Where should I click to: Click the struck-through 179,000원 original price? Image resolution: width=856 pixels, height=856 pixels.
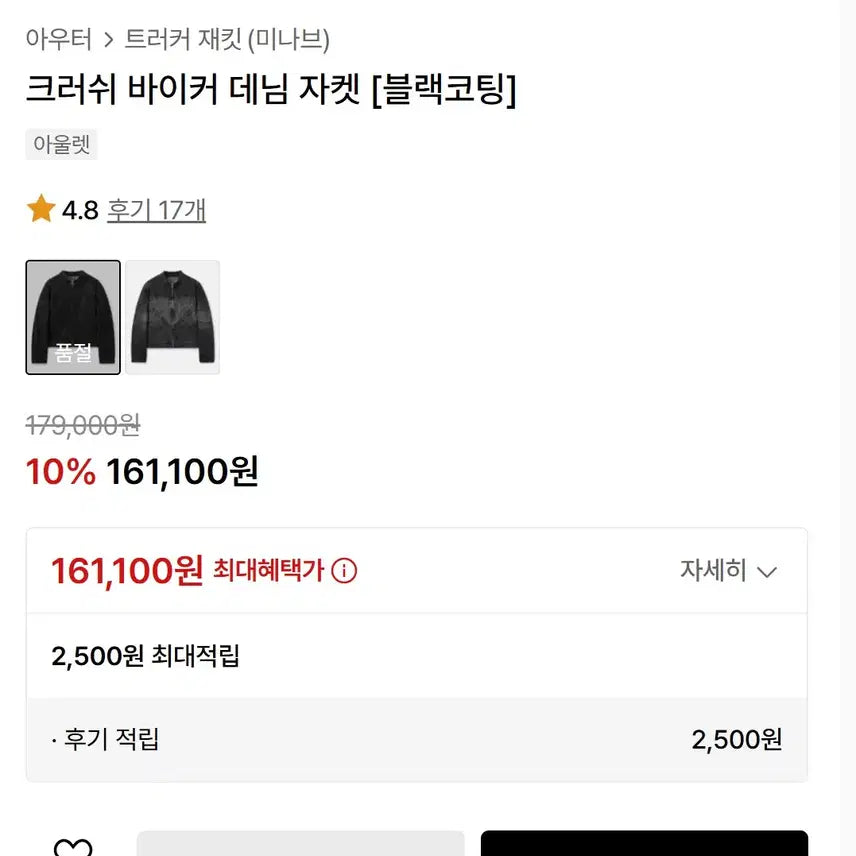pos(83,425)
